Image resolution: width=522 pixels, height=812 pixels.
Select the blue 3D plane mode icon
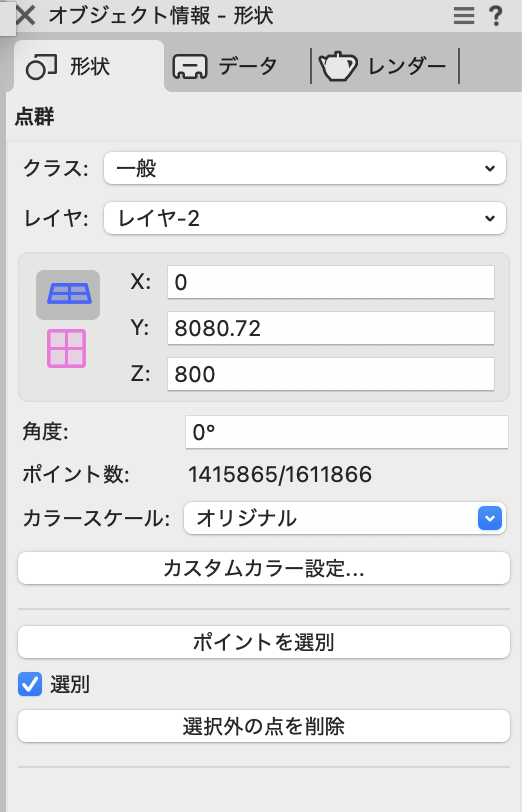[x=68, y=294]
